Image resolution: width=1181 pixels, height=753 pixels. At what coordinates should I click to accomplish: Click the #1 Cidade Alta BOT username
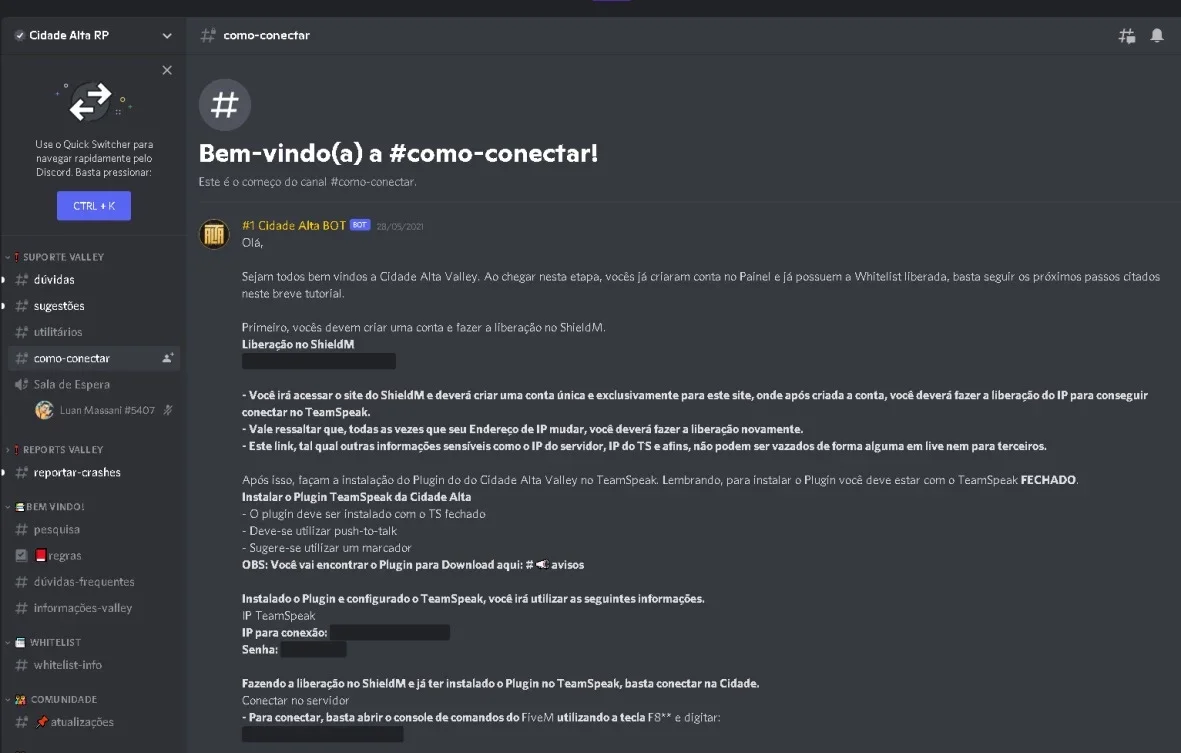point(294,225)
